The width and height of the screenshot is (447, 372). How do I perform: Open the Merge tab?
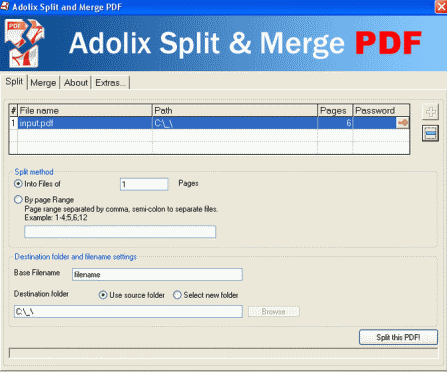click(43, 83)
